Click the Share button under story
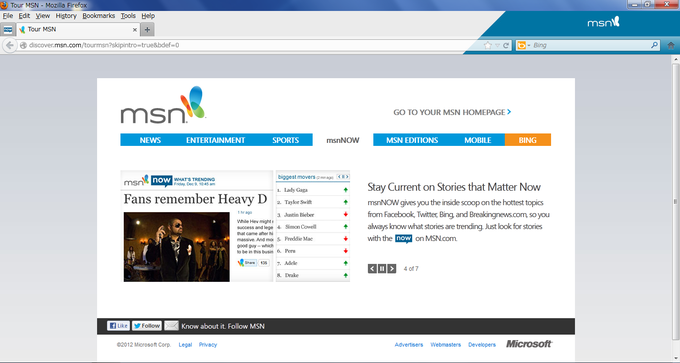Screen dimensions: 680x363 [x=248, y=263]
